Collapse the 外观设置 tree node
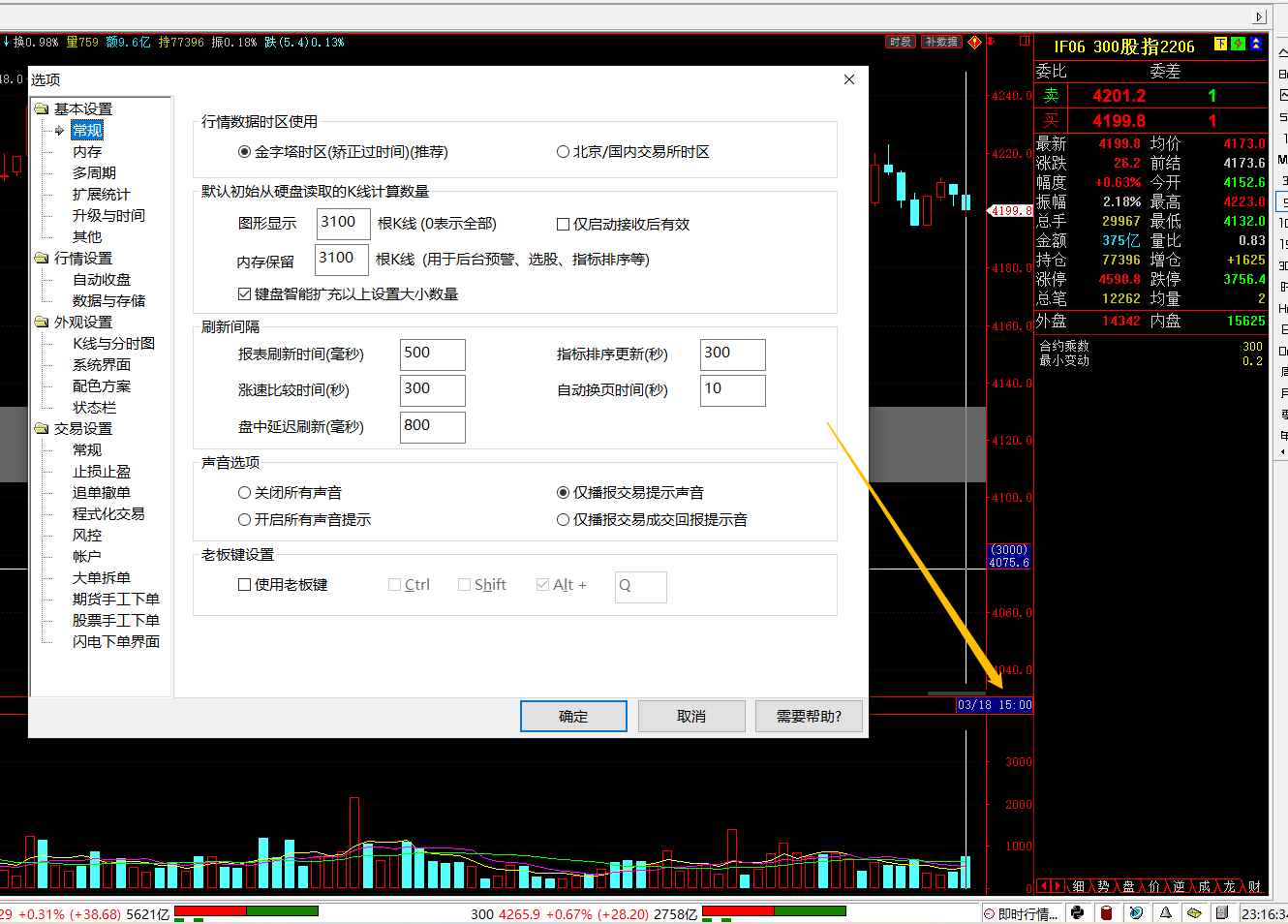 pyautogui.click(x=42, y=322)
